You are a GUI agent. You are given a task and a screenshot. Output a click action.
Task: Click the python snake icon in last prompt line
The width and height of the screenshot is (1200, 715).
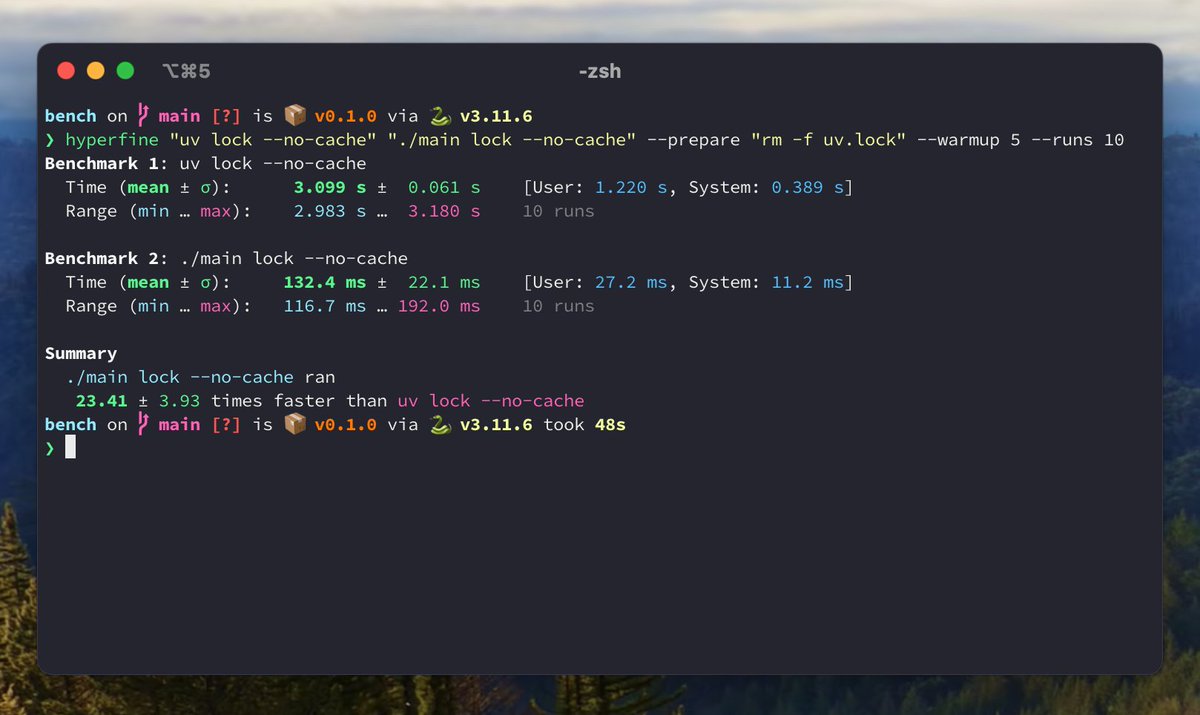coord(439,425)
